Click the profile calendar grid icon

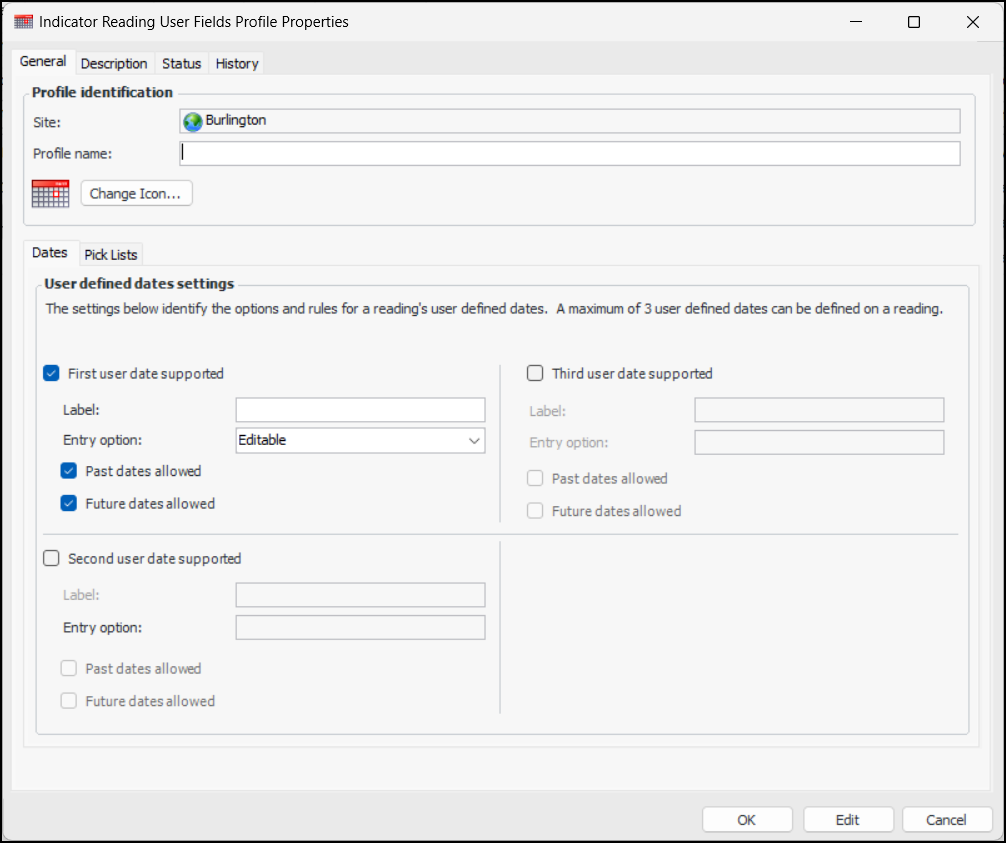point(50,193)
